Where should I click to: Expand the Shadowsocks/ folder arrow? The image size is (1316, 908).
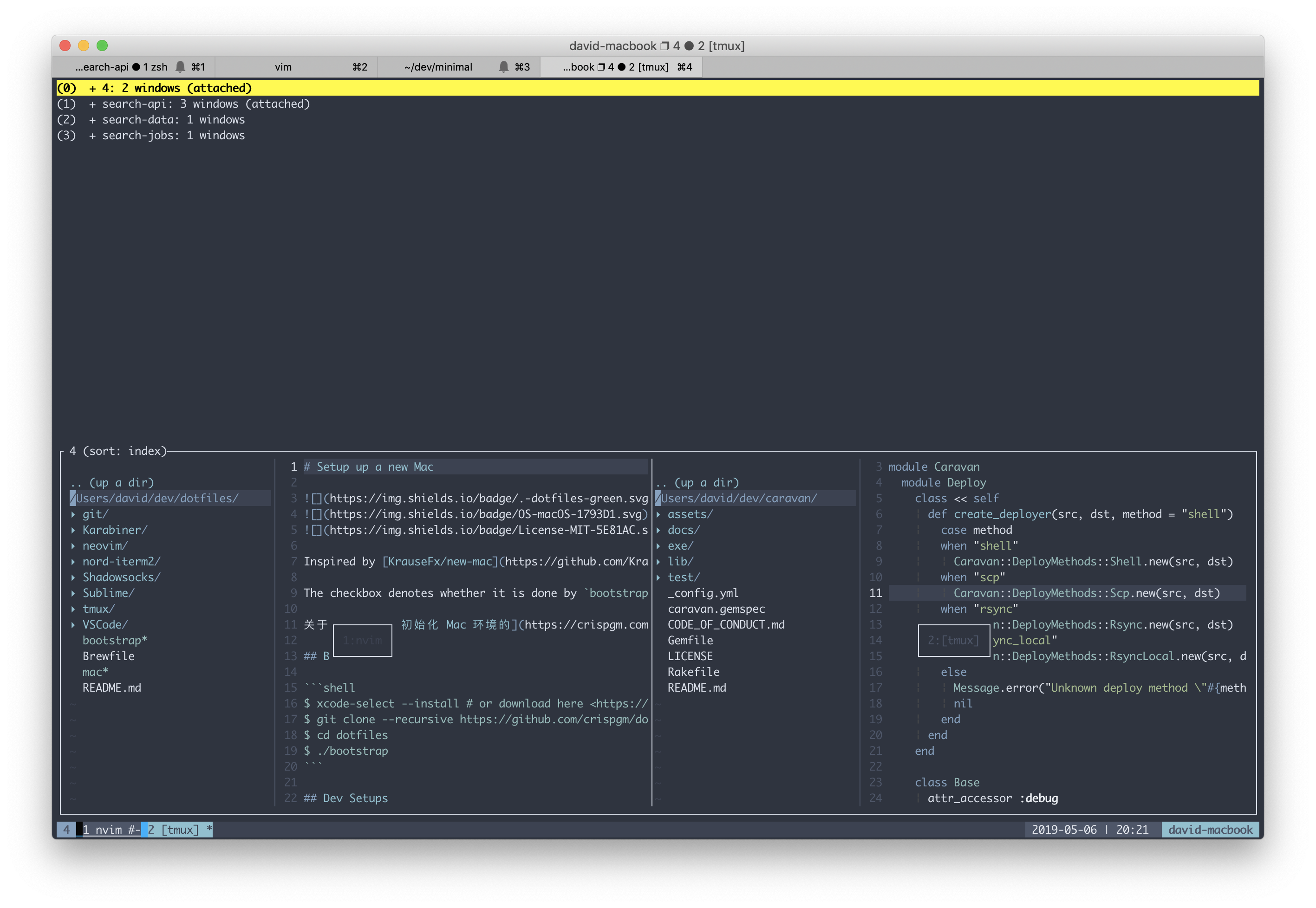pyautogui.click(x=73, y=577)
